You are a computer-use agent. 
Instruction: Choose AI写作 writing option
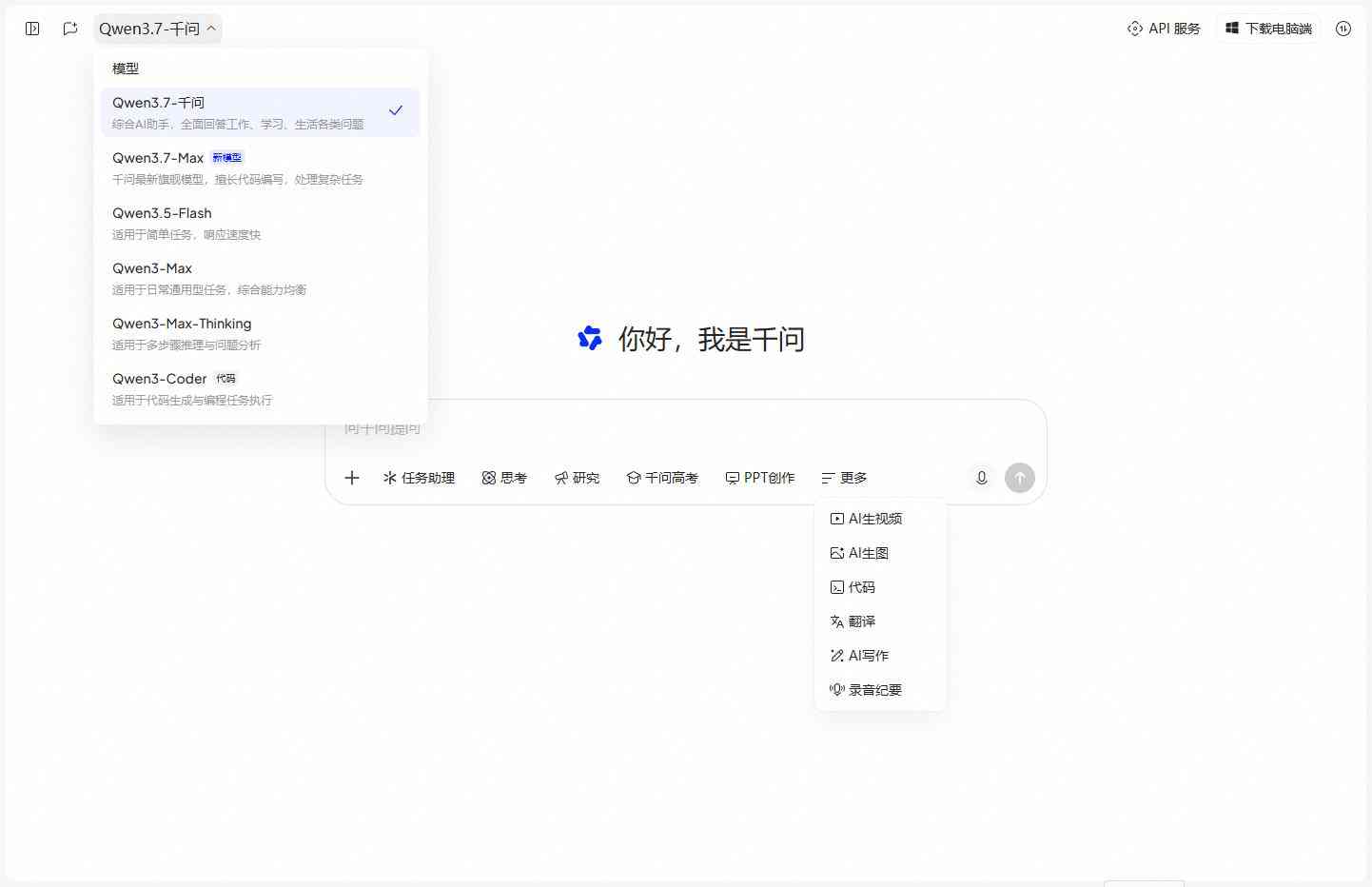[881, 656]
